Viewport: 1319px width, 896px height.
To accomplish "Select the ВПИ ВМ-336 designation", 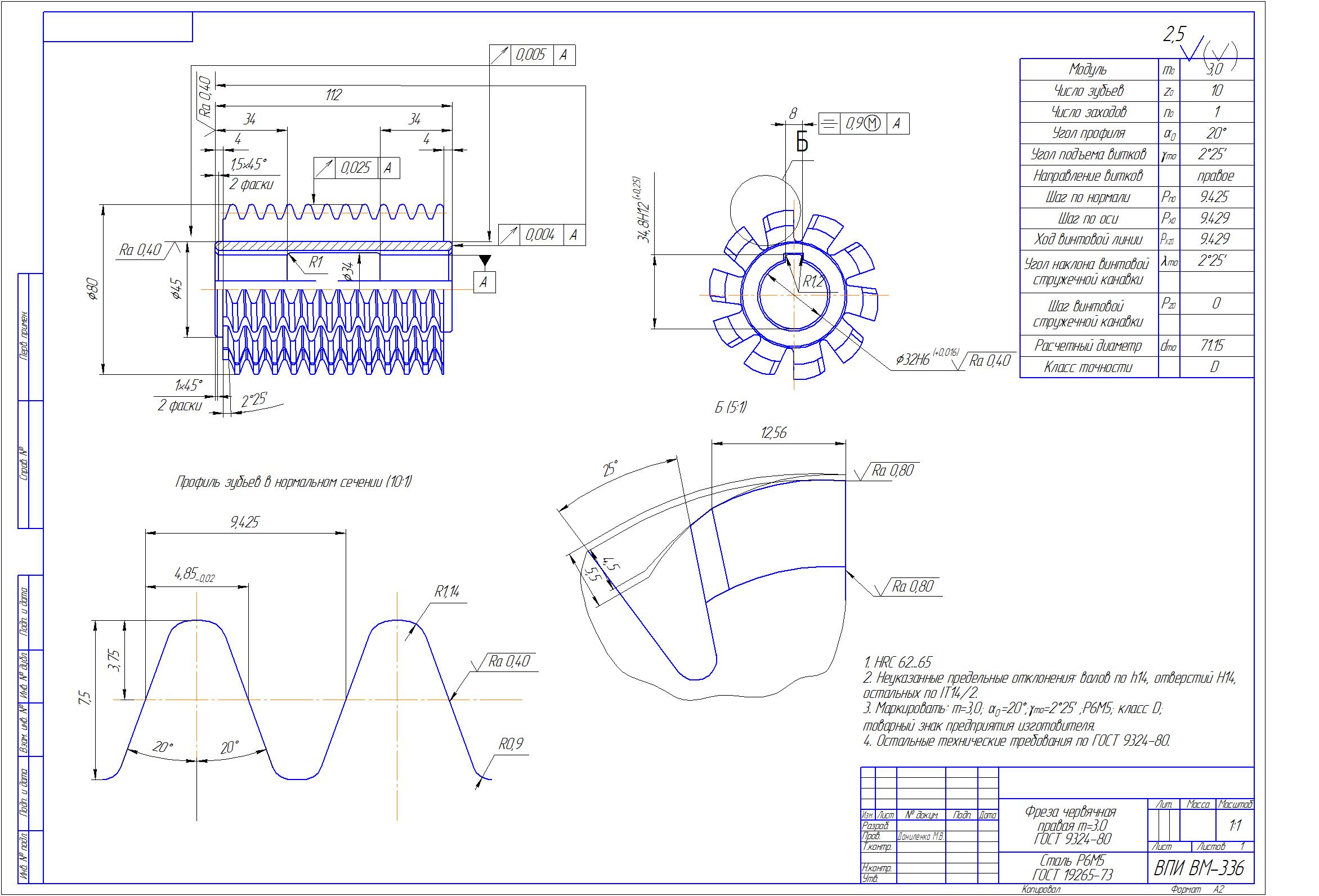I will (1199, 868).
